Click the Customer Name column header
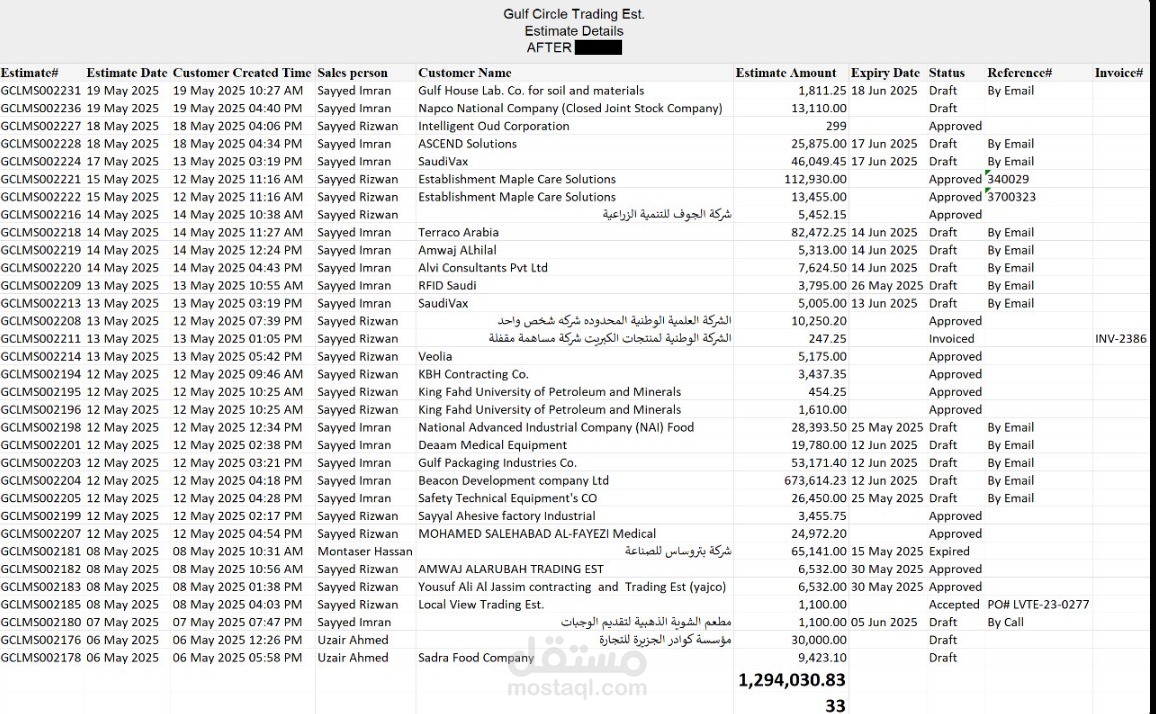 [x=464, y=73]
